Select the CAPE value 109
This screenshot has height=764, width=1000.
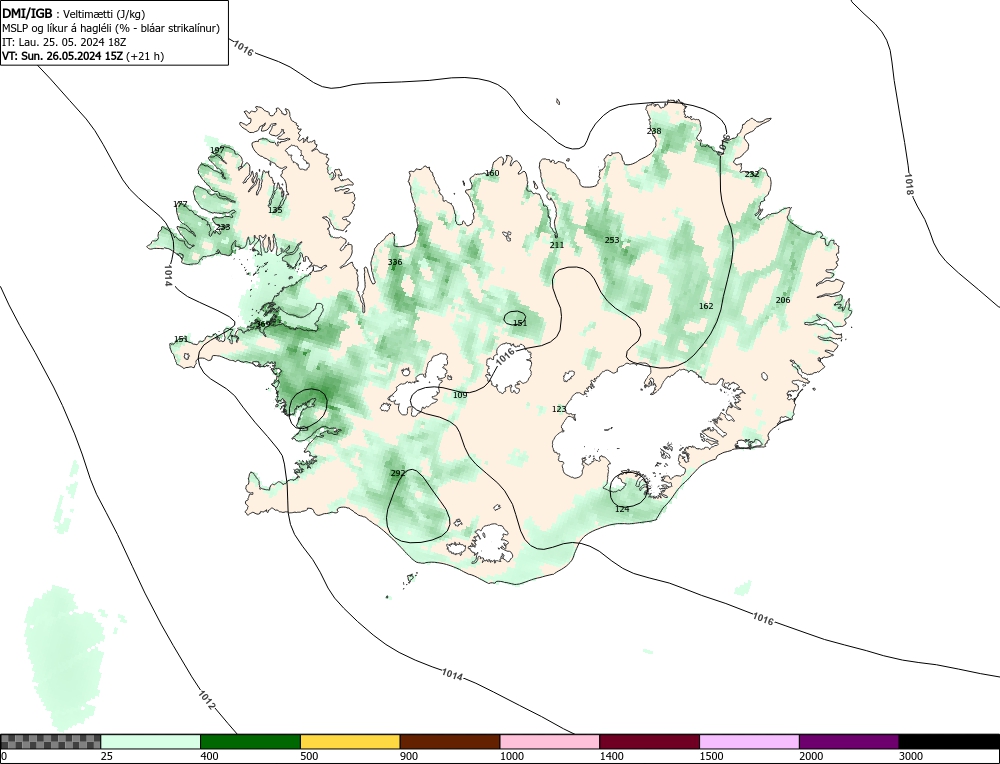tap(460, 395)
